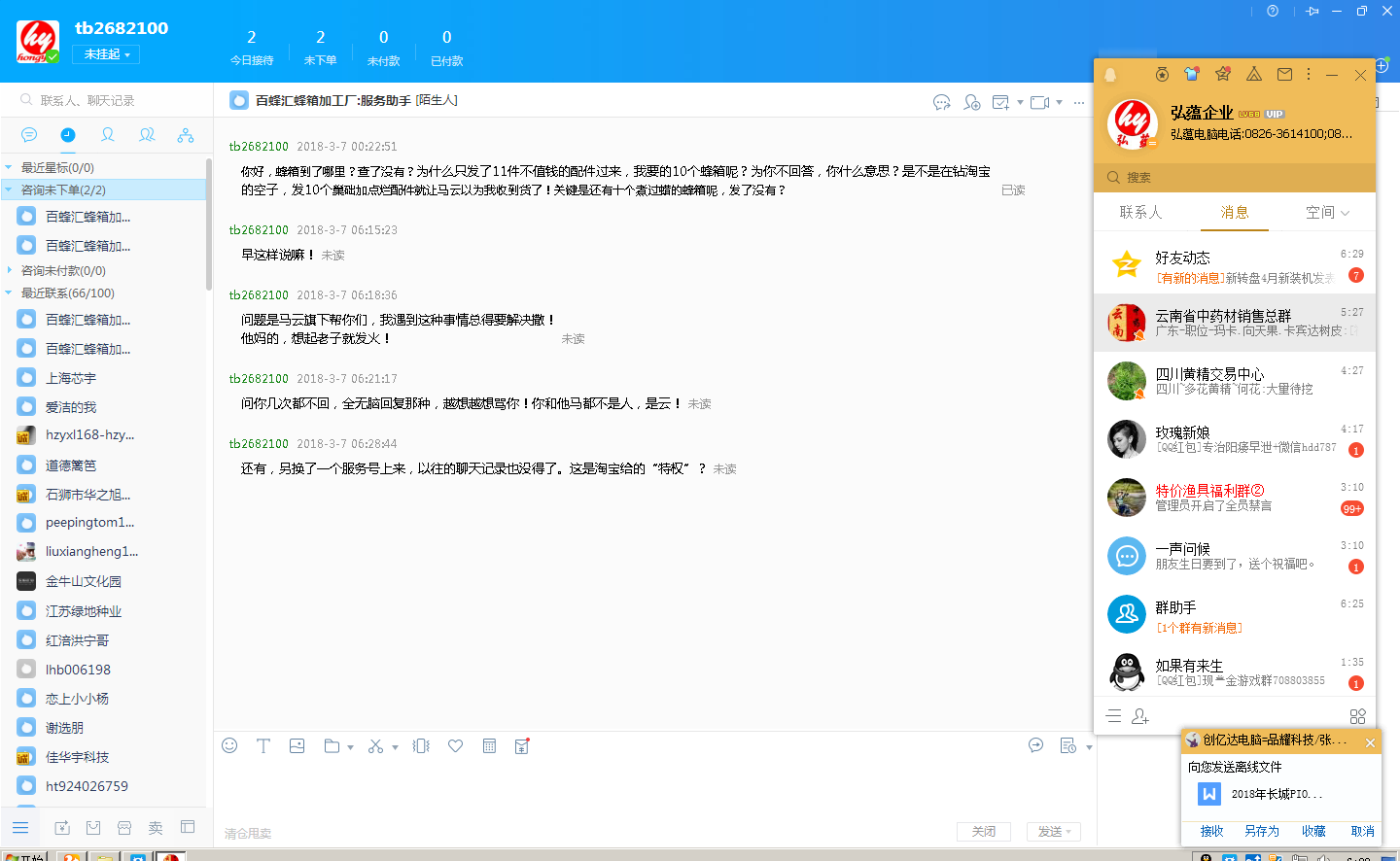The height and width of the screenshot is (861, 1400).
Task: Click the main menu hamburger icon bottom left
Action: tap(20, 827)
